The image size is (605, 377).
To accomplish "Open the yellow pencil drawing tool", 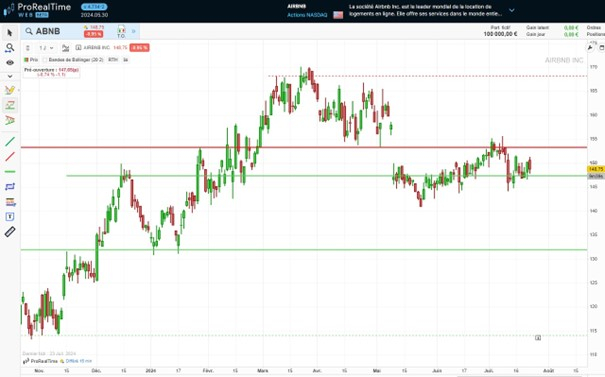I will 10,90.
